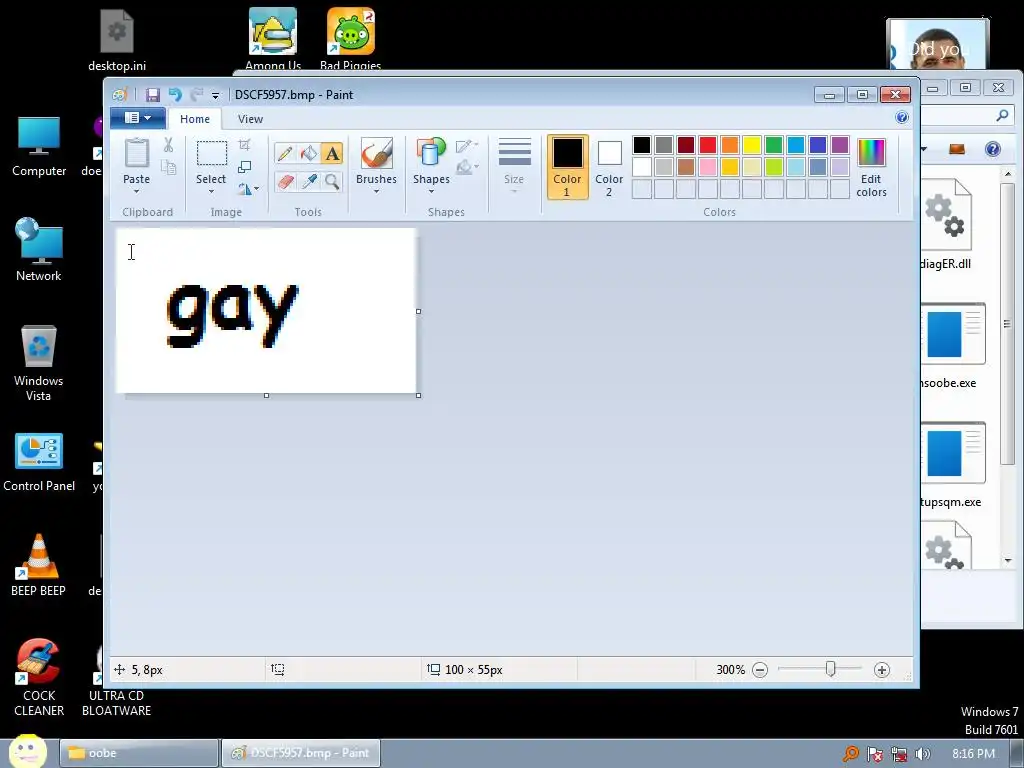Click the Brushes tool icon
This screenshot has height=768, width=1024.
coord(376,153)
